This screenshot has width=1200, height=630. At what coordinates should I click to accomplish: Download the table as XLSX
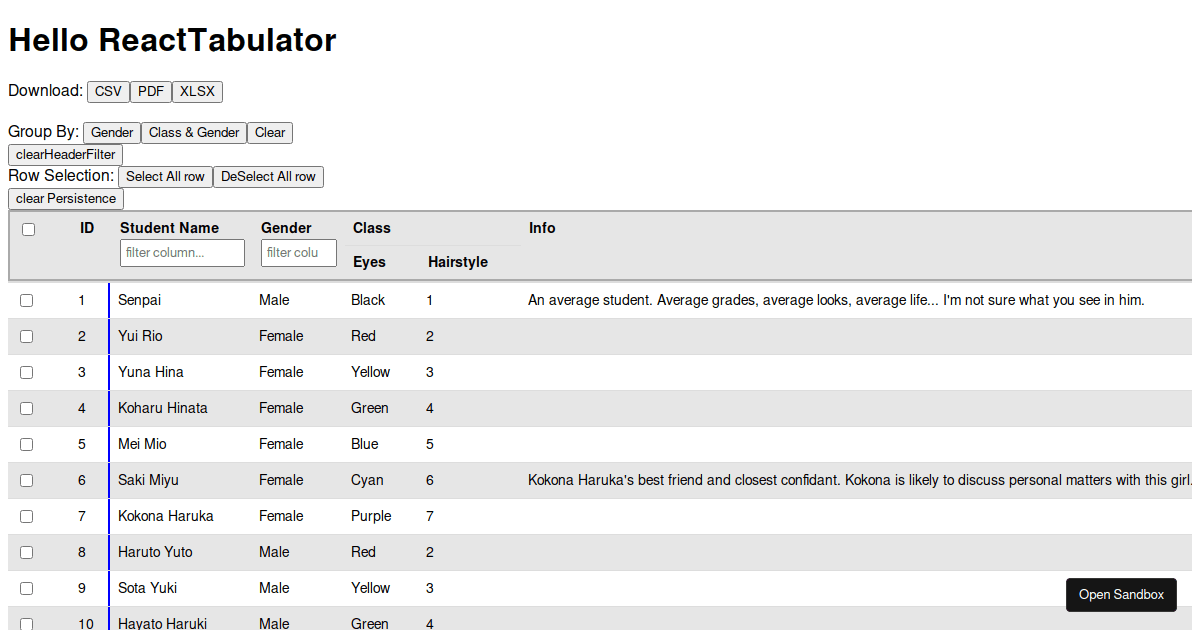point(197,91)
